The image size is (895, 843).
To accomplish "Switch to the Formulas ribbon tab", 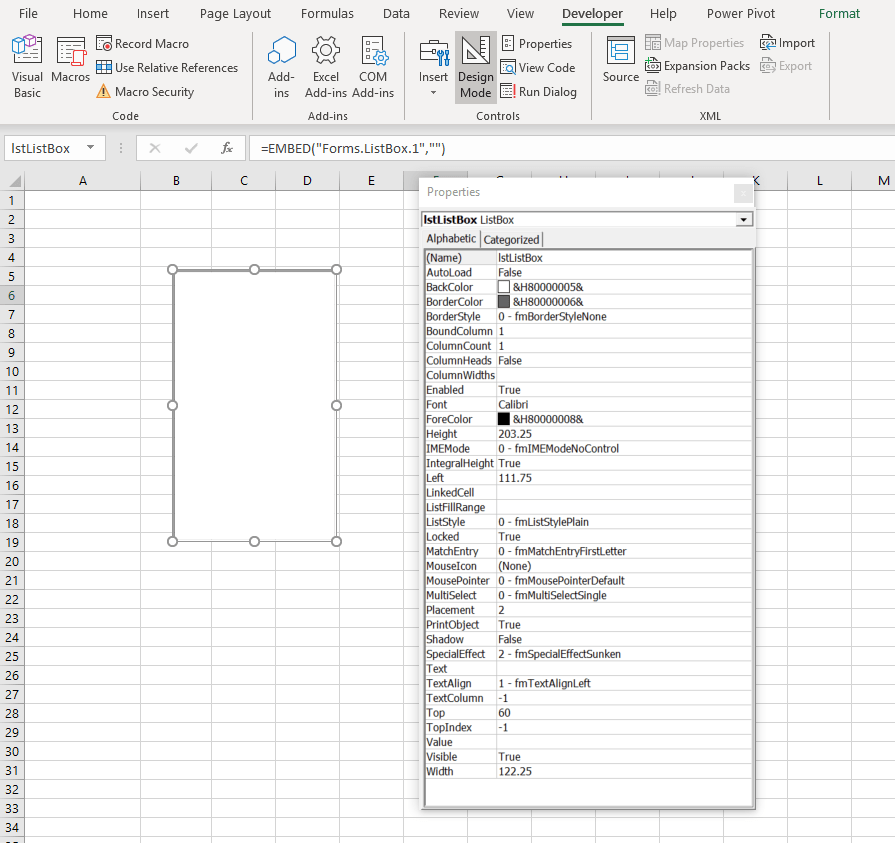I will pyautogui.click(x=327, y=13).
